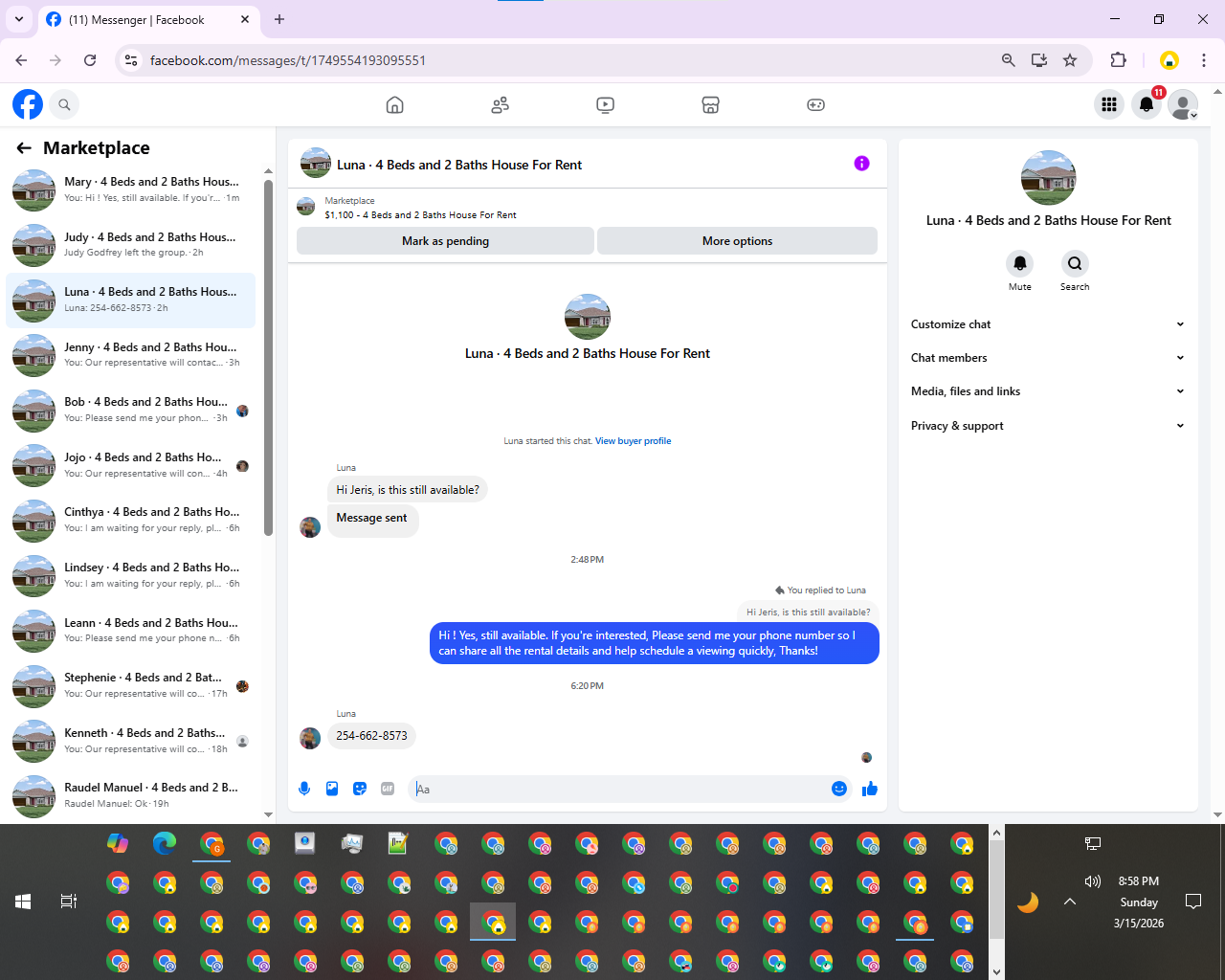The image size is (1225, 980).
Task: Expand the Chat members section
Action: [x=1048, y=358]
